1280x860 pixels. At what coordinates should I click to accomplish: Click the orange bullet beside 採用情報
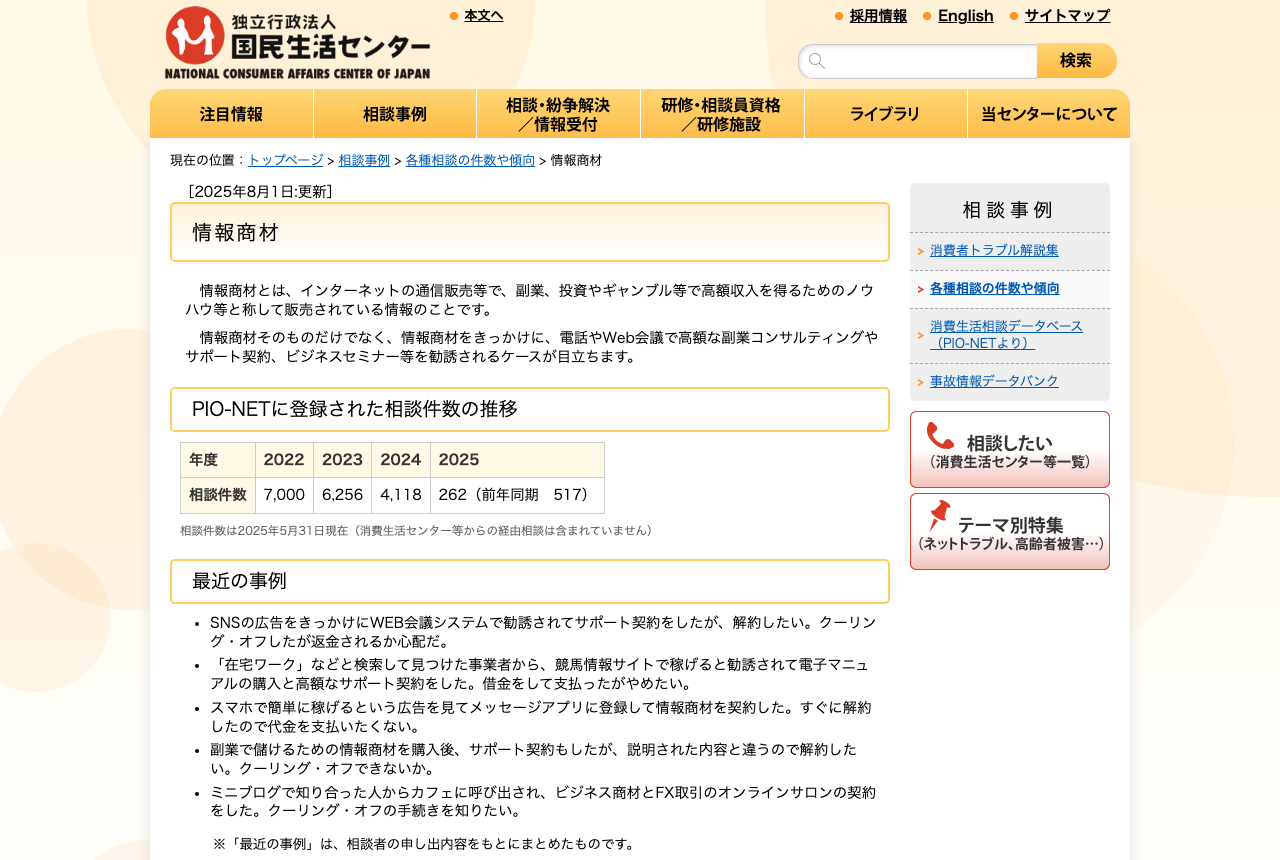pos(839,16)
